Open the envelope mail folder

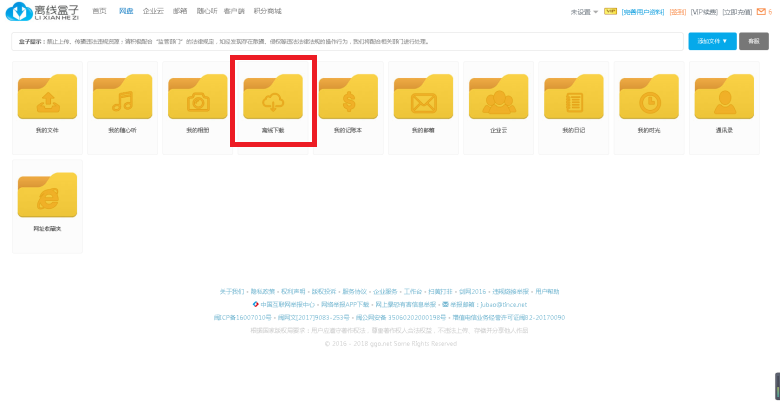click(423, 98)
